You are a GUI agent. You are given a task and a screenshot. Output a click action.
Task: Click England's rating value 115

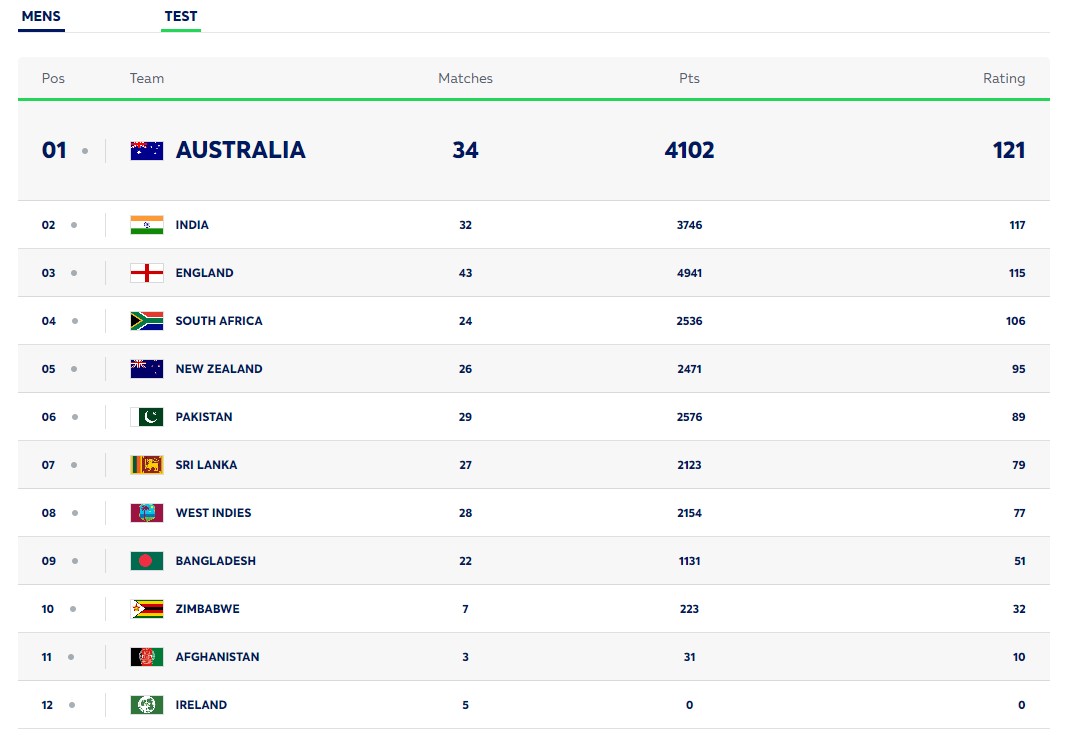tap(1017, 273)
